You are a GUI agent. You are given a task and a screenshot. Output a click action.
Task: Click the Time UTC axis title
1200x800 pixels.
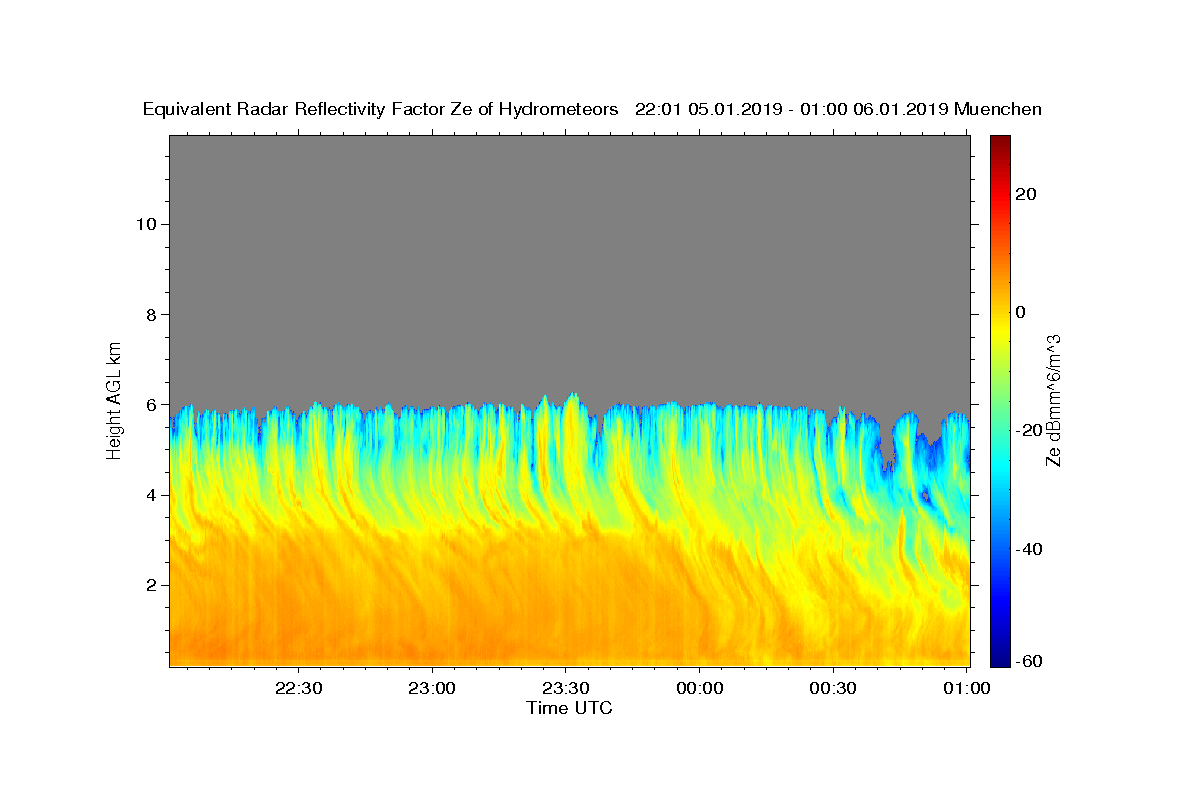click(x=569, y=709)
